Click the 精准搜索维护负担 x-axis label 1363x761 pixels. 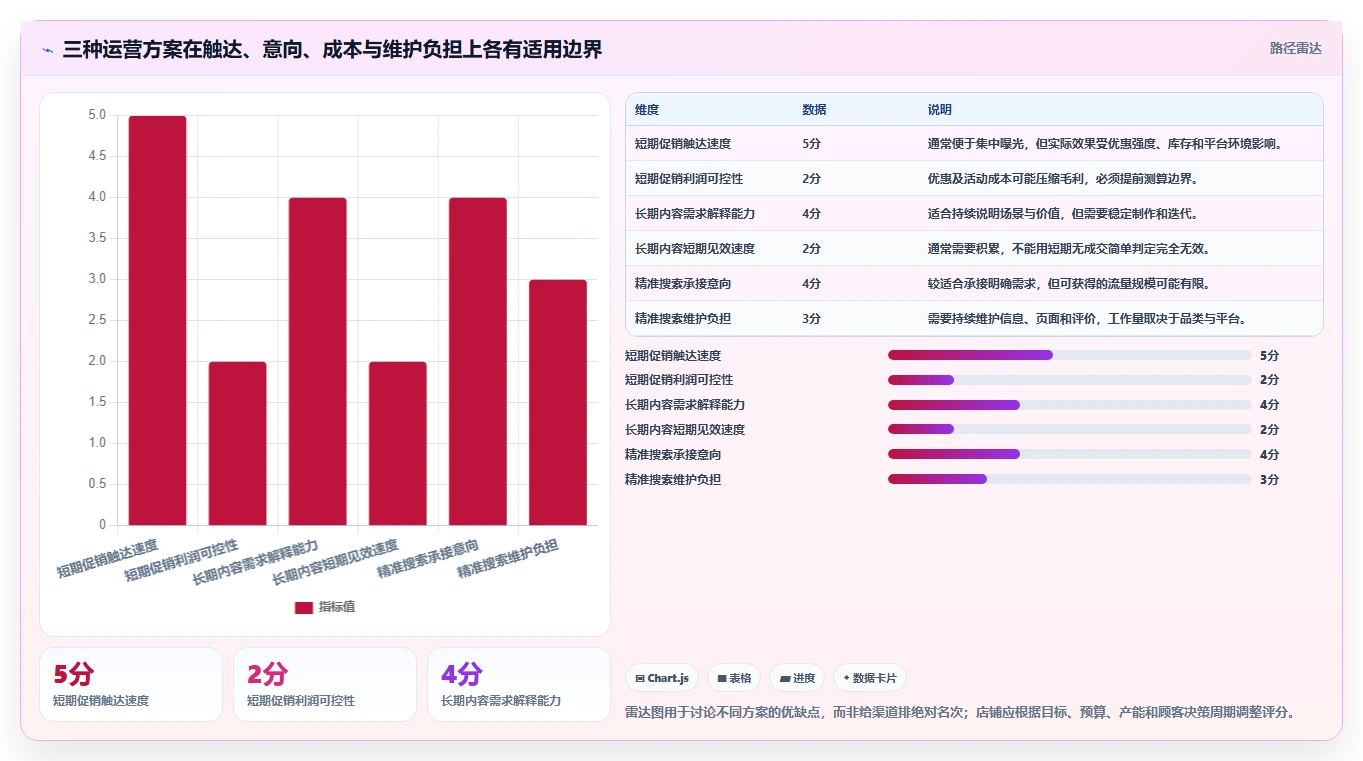(x=507, y=559)
